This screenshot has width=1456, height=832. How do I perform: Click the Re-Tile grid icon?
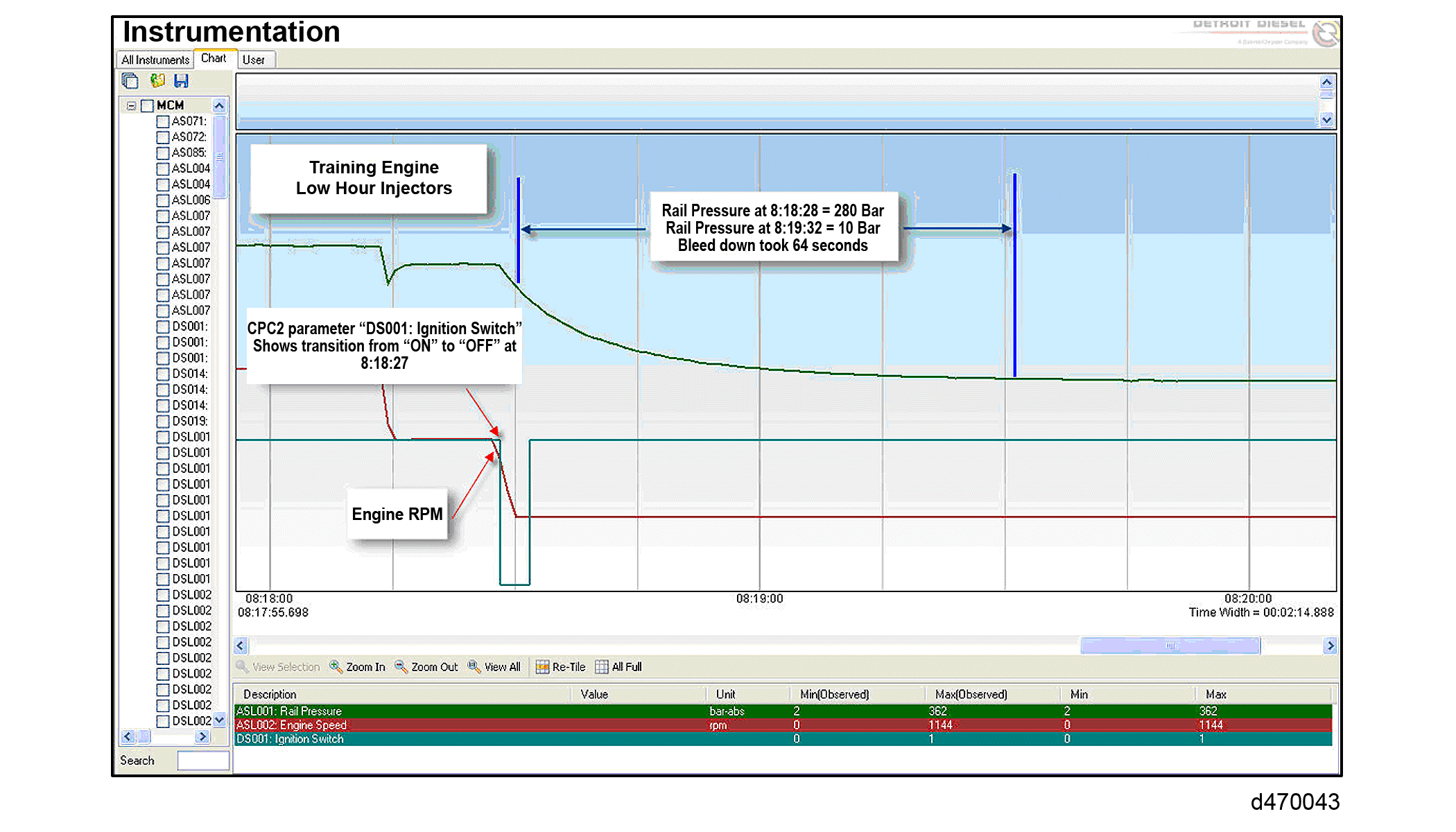[x=542, y=667]
